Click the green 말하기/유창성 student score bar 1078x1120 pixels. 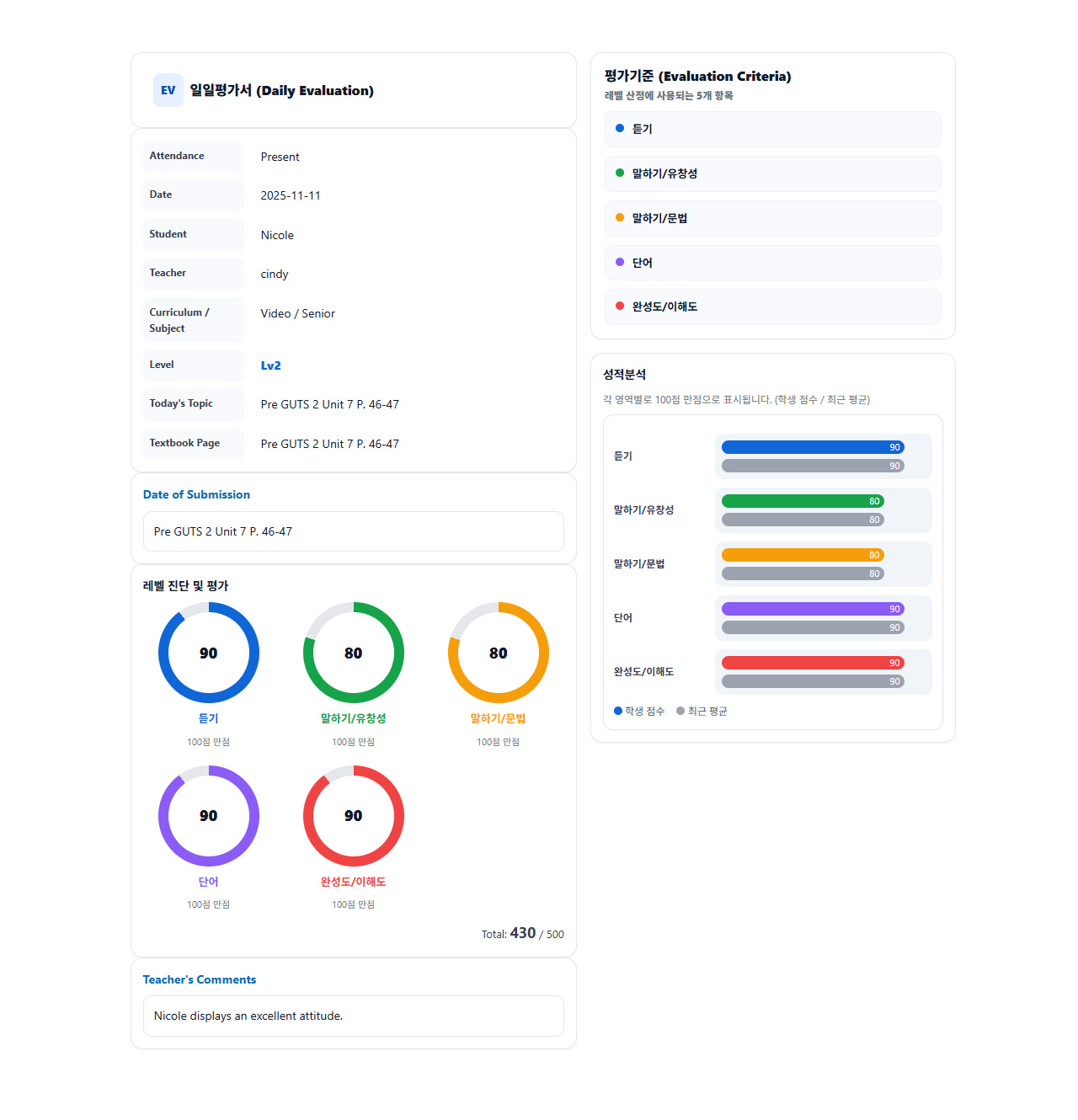[802, 501]
